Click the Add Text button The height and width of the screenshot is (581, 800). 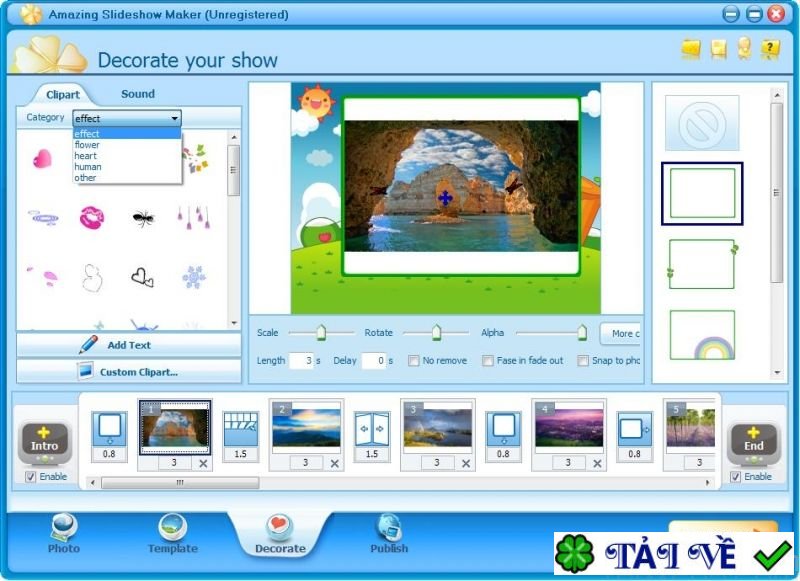(129, 344)
